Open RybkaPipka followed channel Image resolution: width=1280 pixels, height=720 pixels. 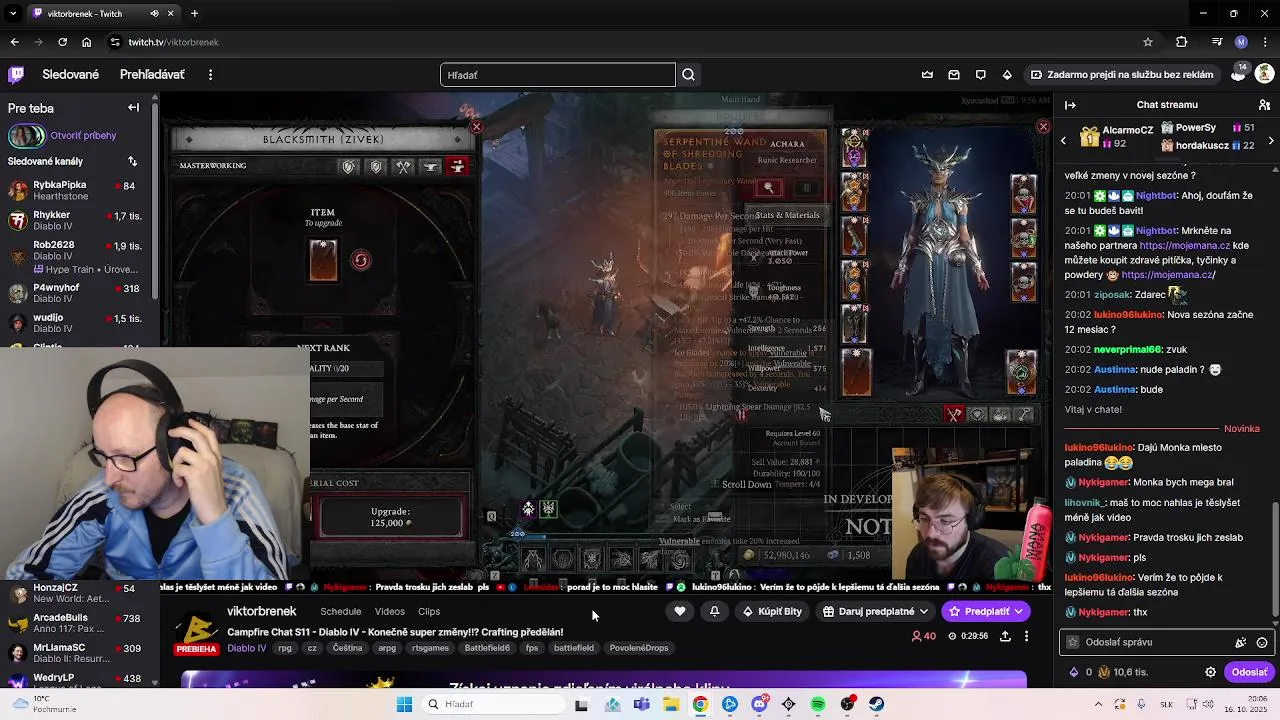click(x=78, y=190)
